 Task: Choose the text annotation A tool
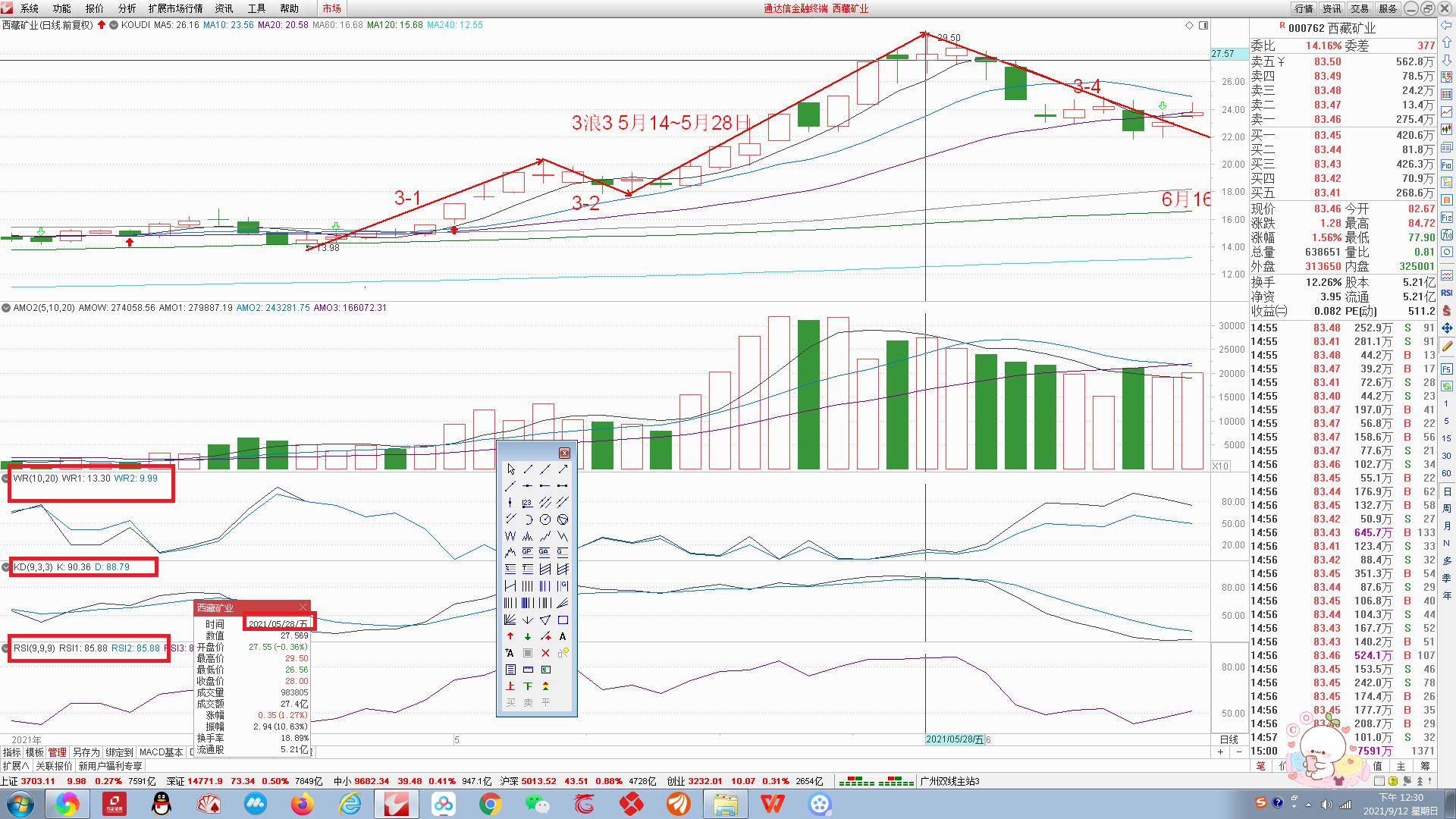tap(563, 636)
